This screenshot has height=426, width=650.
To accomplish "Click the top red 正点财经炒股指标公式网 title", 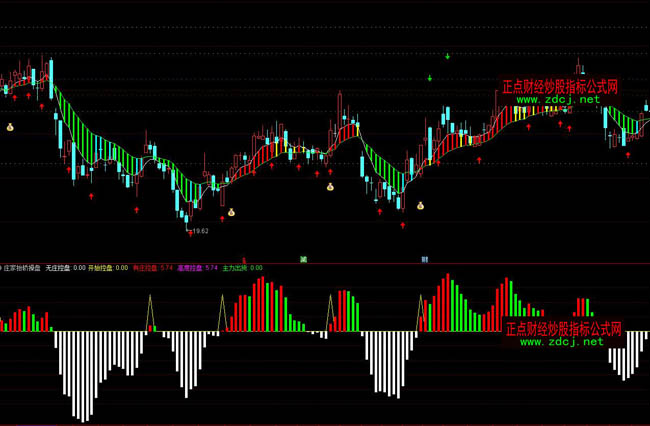I will pyautogui.click(x=560, y=88).
